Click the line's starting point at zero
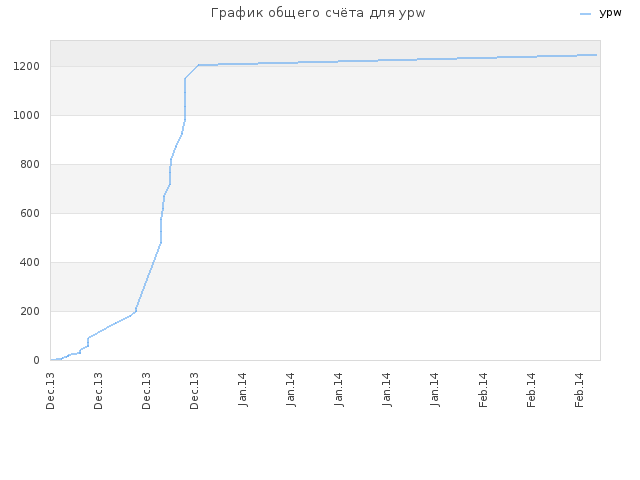The width and height of the screenshot is (640, 480). [51, 360]
